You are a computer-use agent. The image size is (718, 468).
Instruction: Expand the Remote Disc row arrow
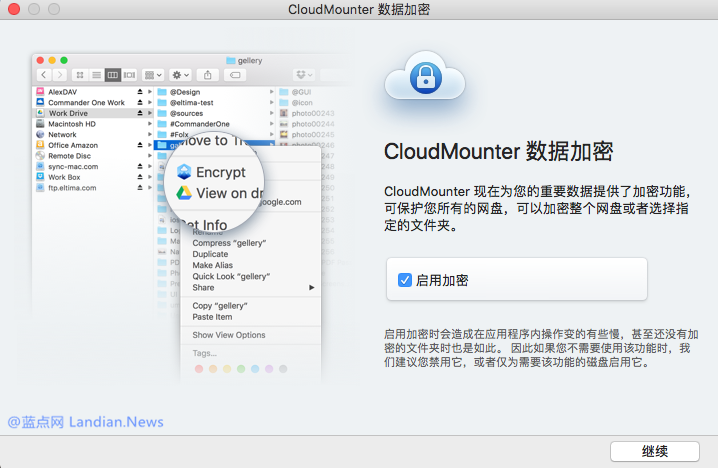150,156
